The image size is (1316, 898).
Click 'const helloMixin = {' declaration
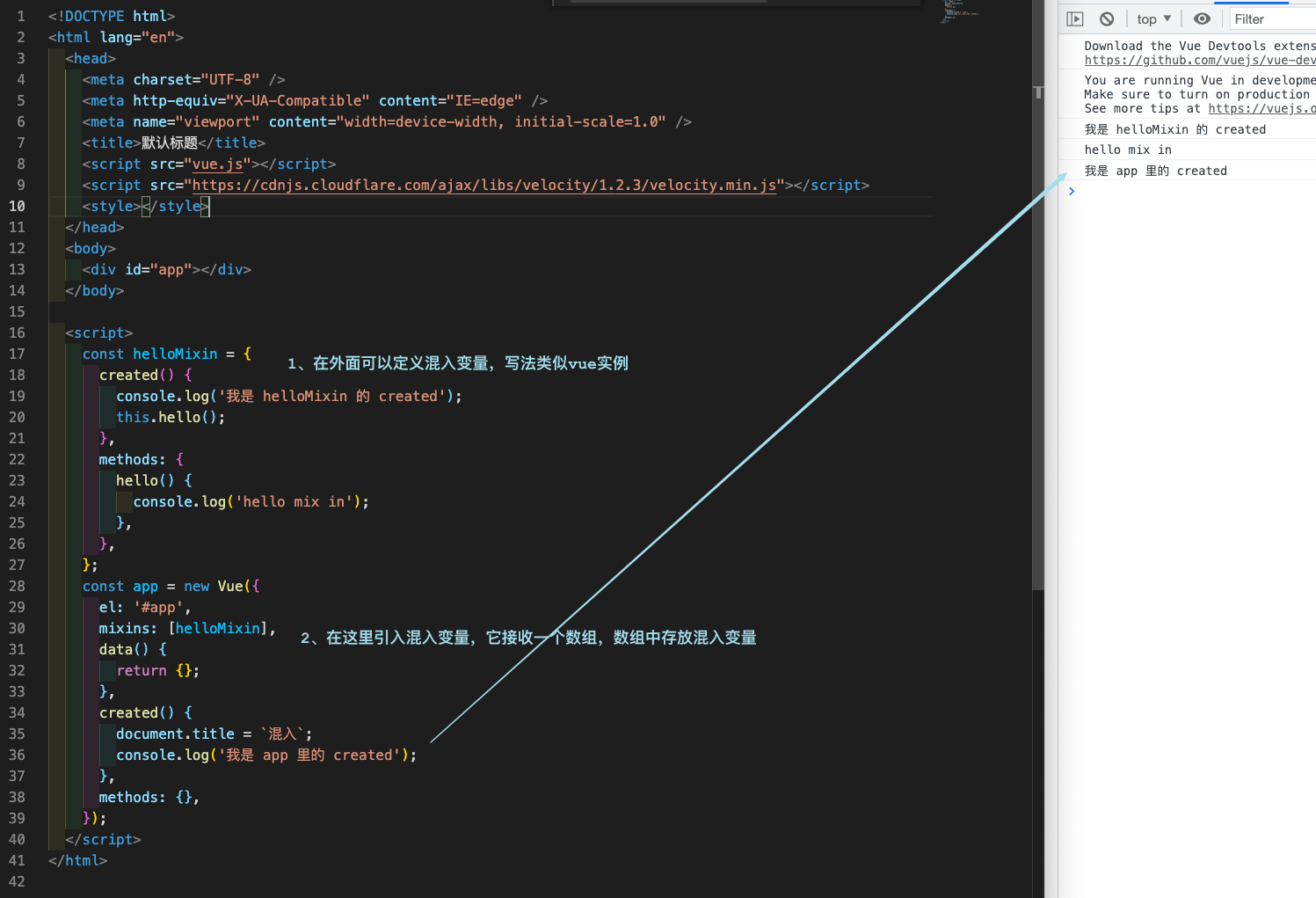point(167,354)
